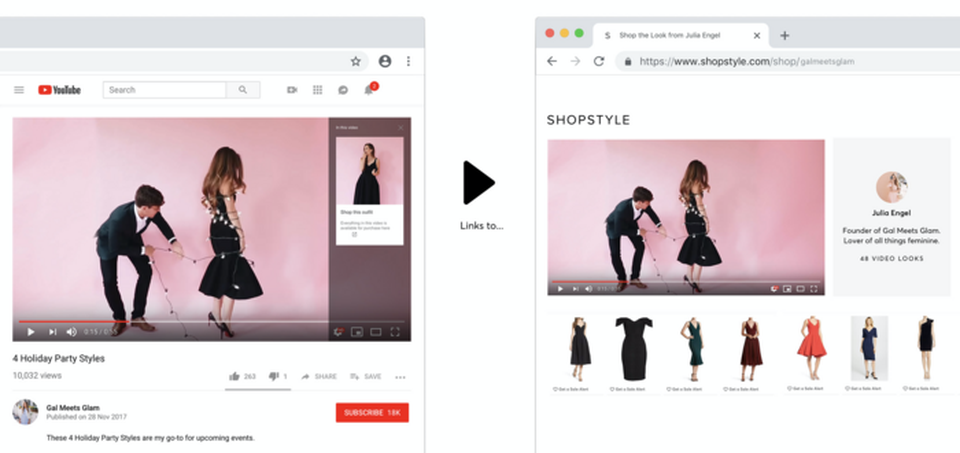The width and height of the screenshot is (960, 453).
Task: Mute the ShopStyle video player
Action: pos(588,288)
